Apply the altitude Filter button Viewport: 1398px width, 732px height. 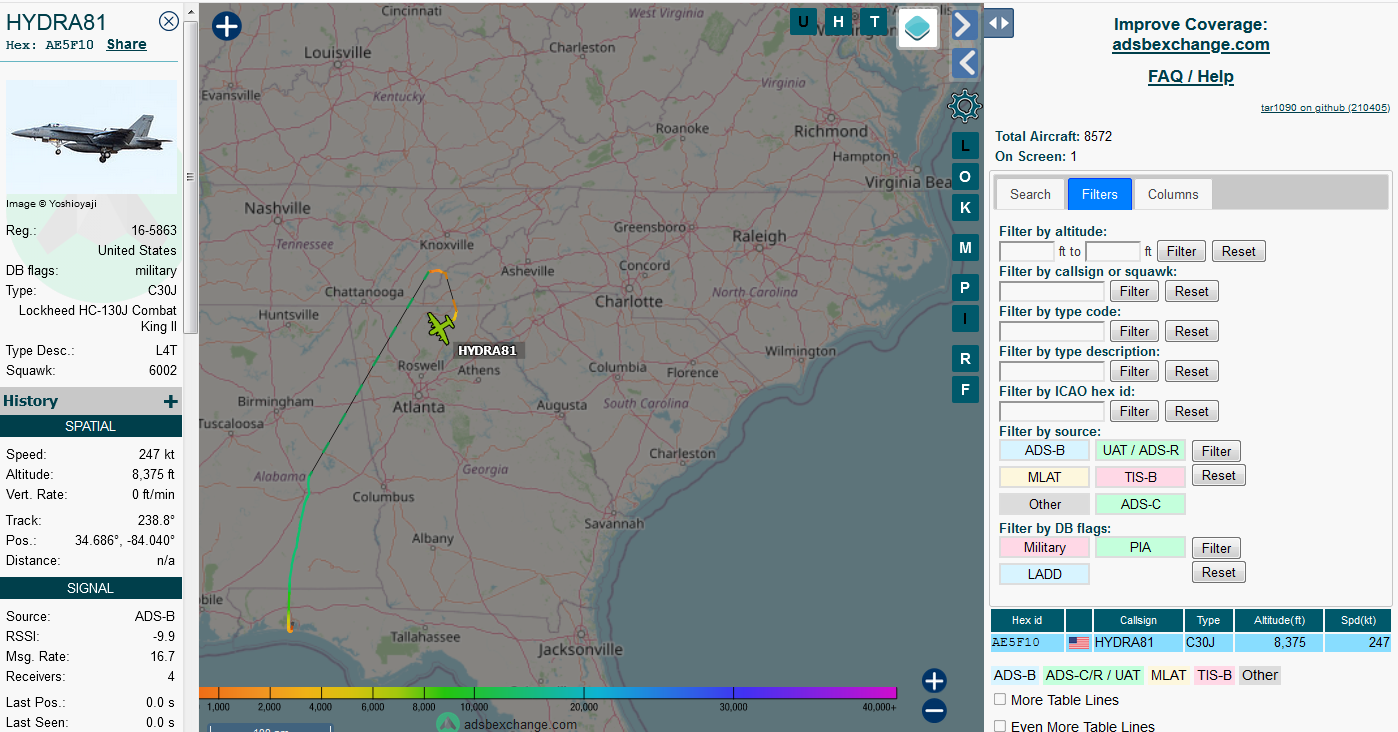click(x=1181, y=251)
